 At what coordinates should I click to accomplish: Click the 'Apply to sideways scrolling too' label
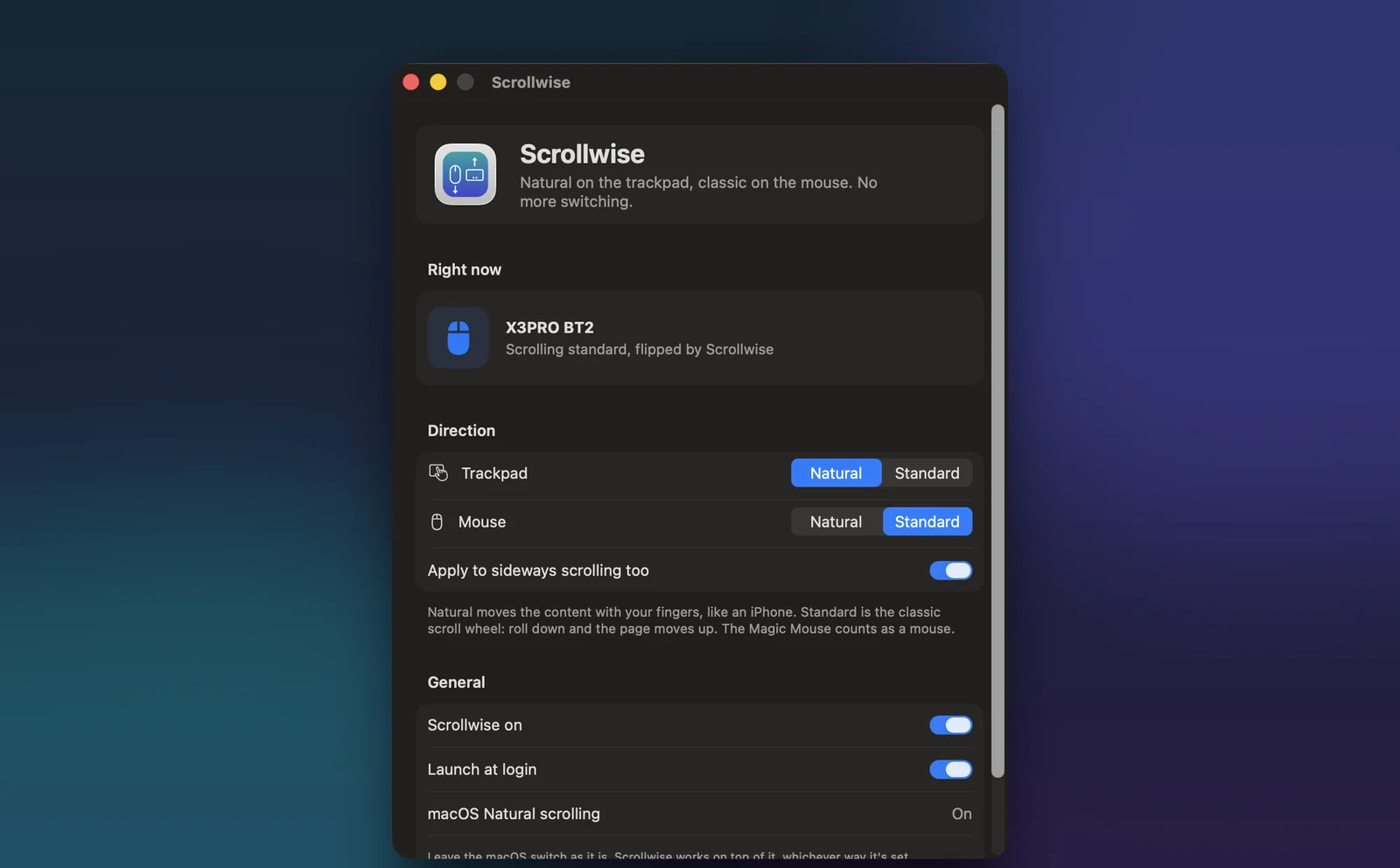[538, 570]
